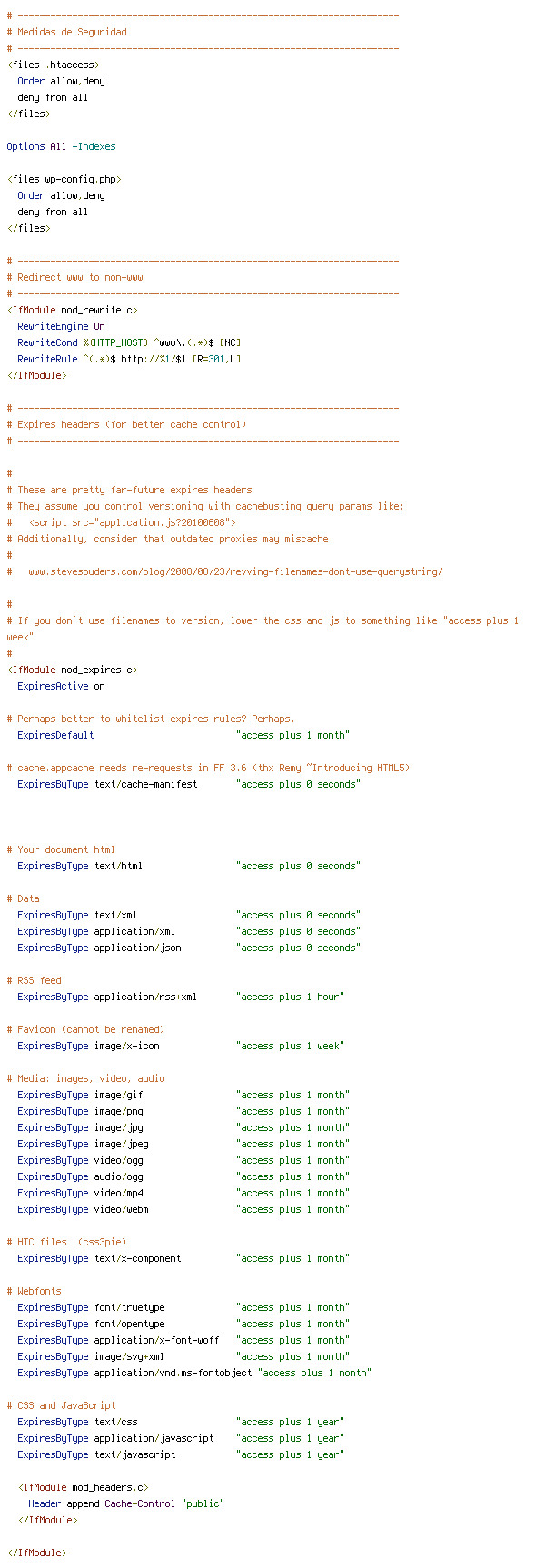Click the RewriteRule http://%1/$1 line

pos(129,359)
